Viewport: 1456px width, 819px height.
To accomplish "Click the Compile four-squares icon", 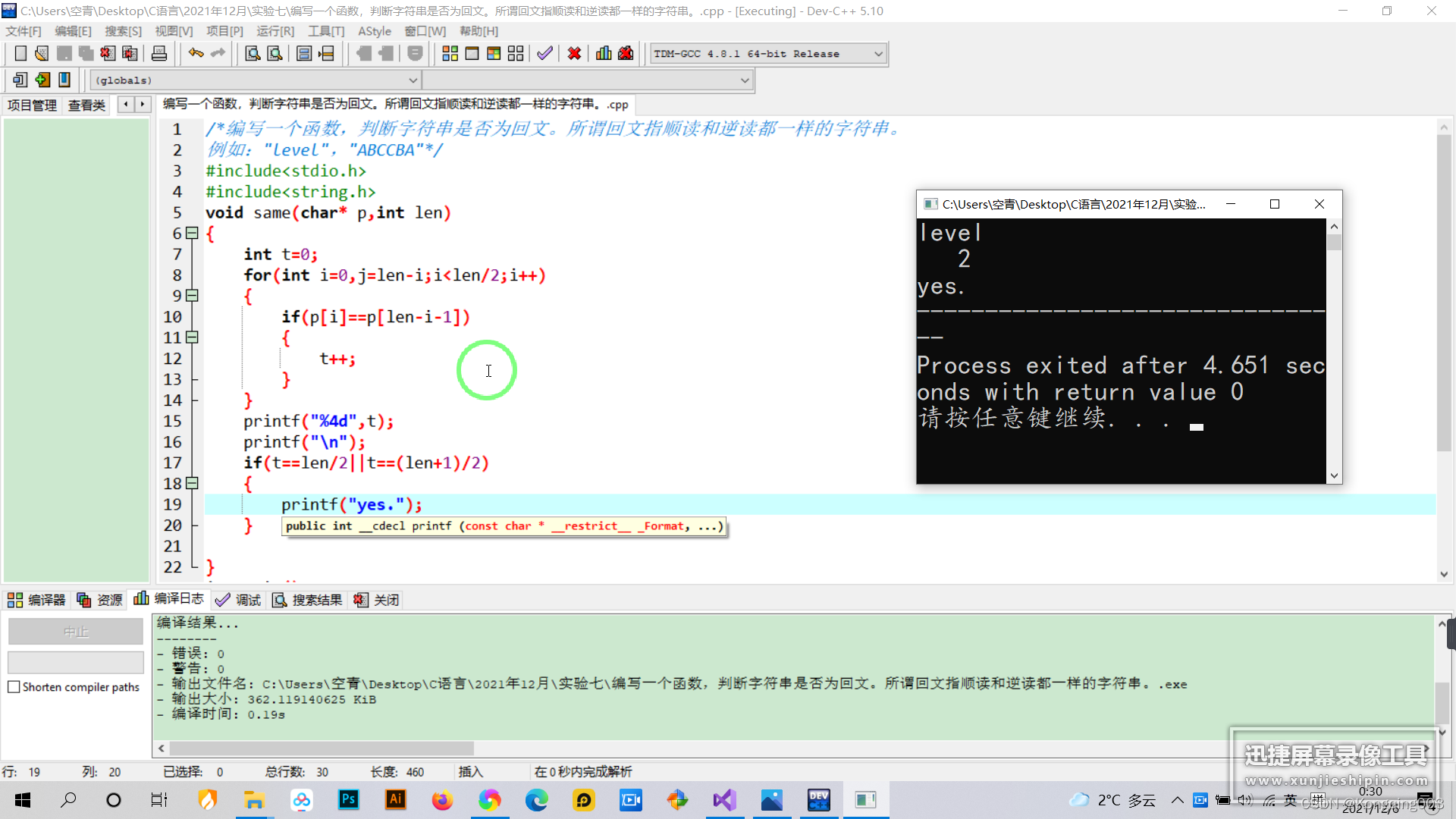I will (450, 54).
